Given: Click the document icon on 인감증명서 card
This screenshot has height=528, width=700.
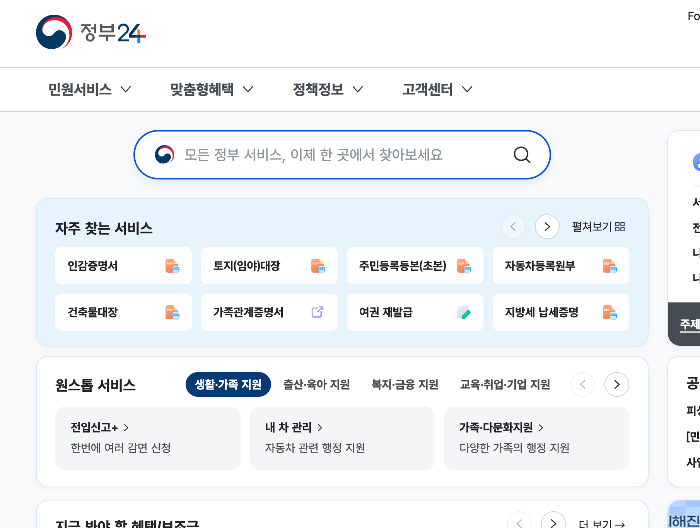Looking at the screenshot, I should 172,266.
